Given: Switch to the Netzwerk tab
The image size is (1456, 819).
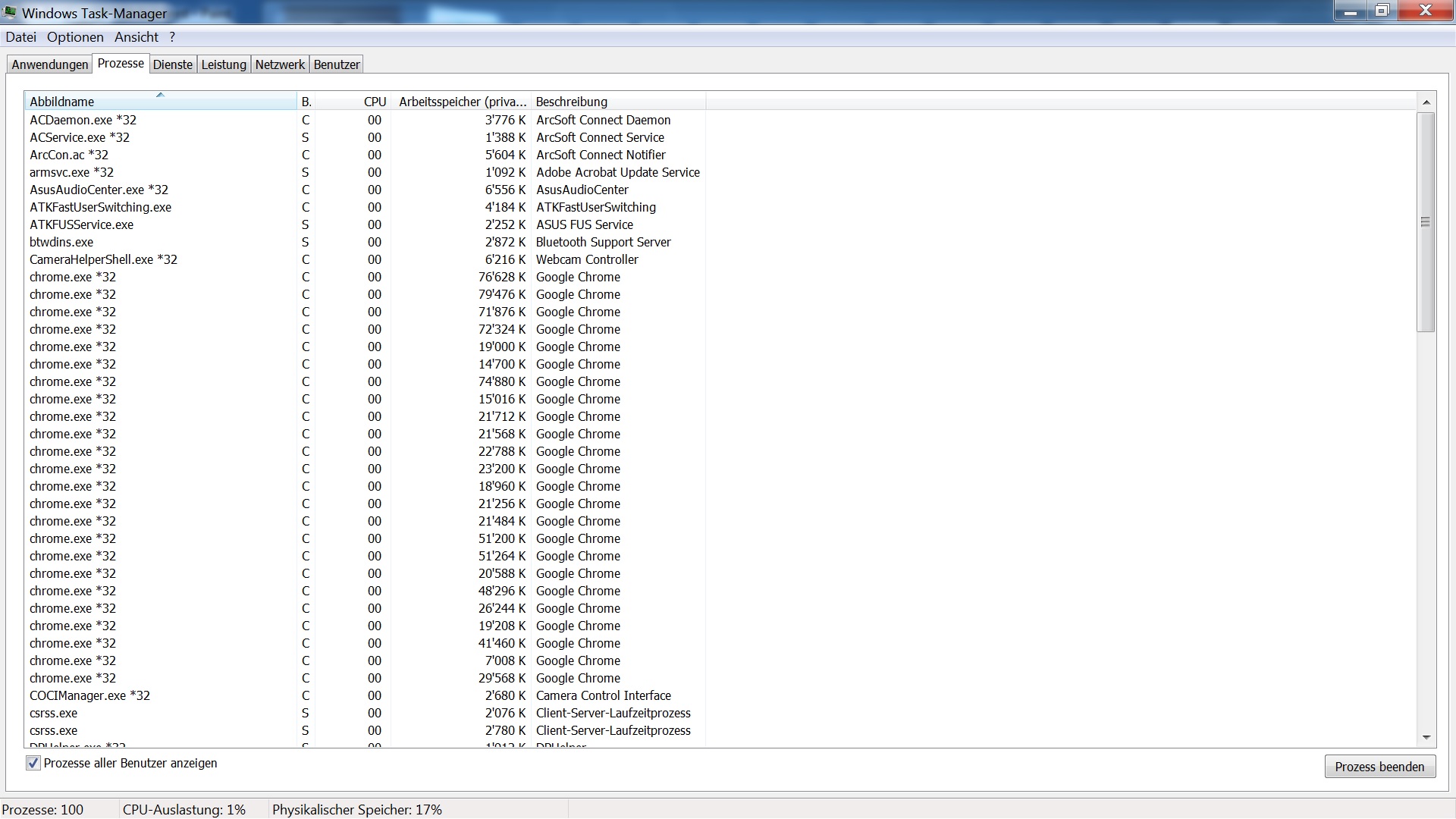Looking at the screenshot, I should (280, 64).
